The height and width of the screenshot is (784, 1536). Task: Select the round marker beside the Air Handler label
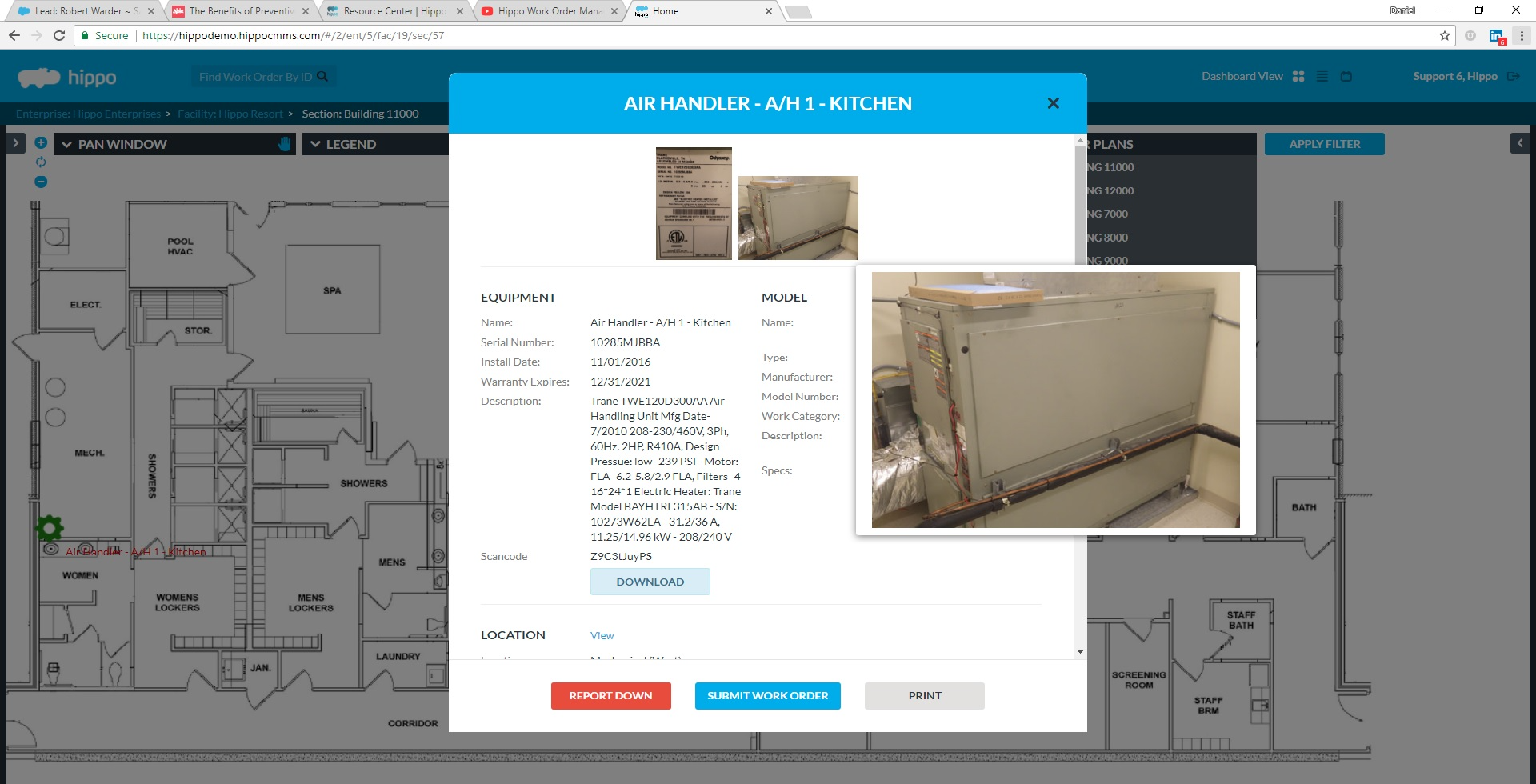(50, 550)
